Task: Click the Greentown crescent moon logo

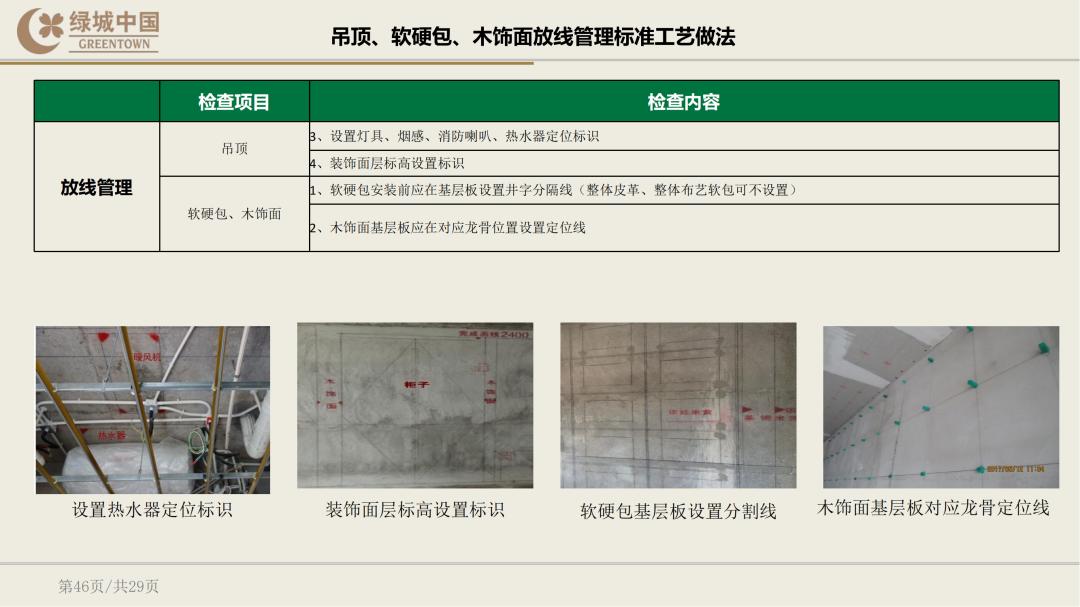Action: point(33,27)
